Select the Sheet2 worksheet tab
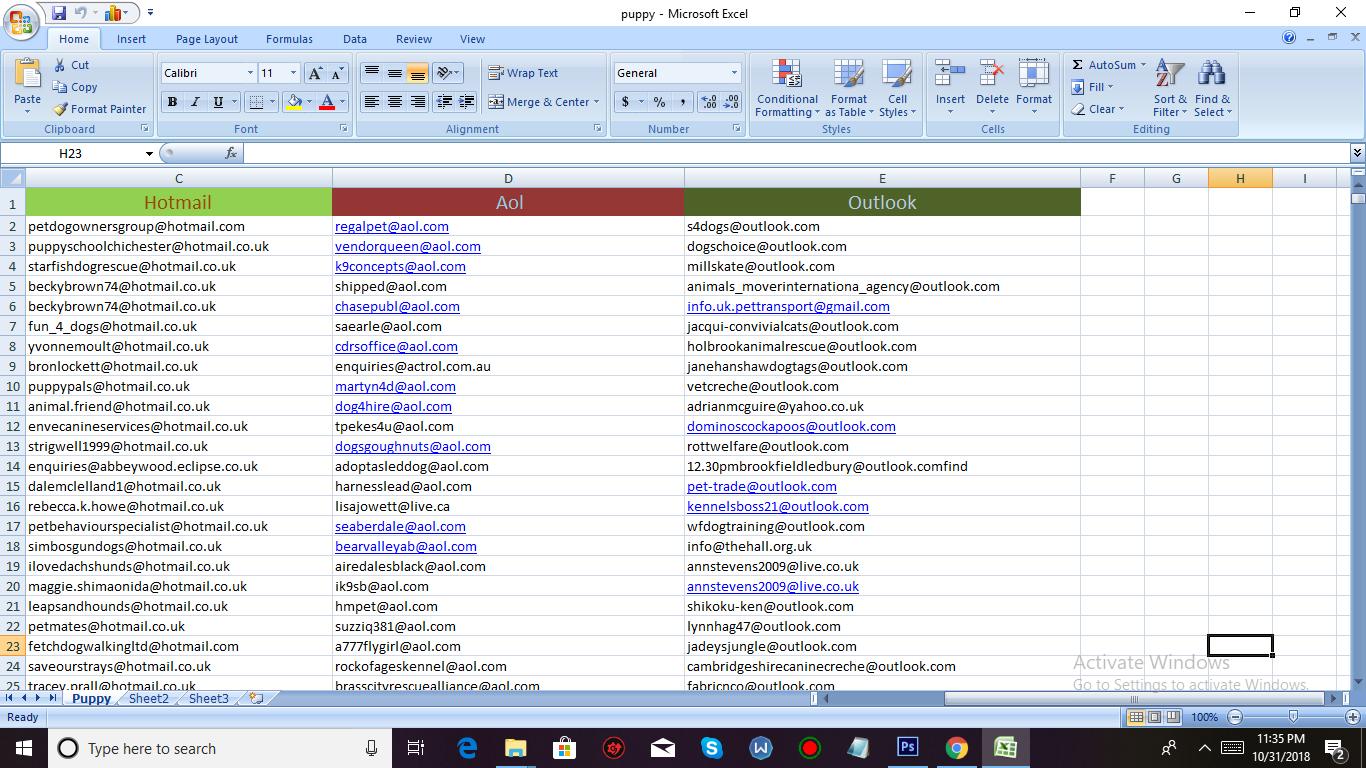Screen dimensions: 1366x768 (x=148, y=698)
